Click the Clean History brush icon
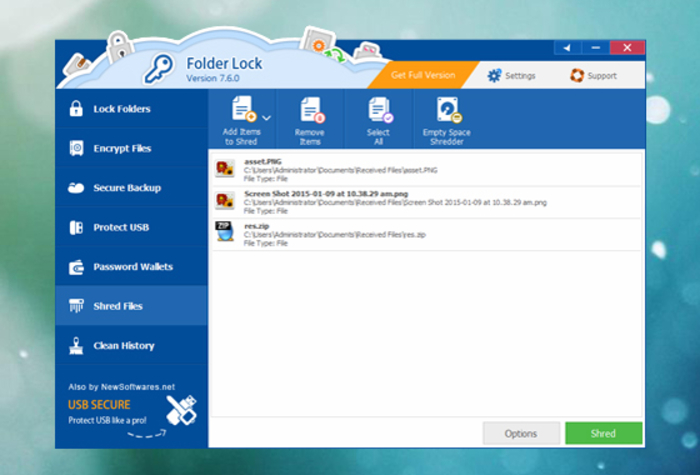Screen dimensions: 700x475 (76, 346)
